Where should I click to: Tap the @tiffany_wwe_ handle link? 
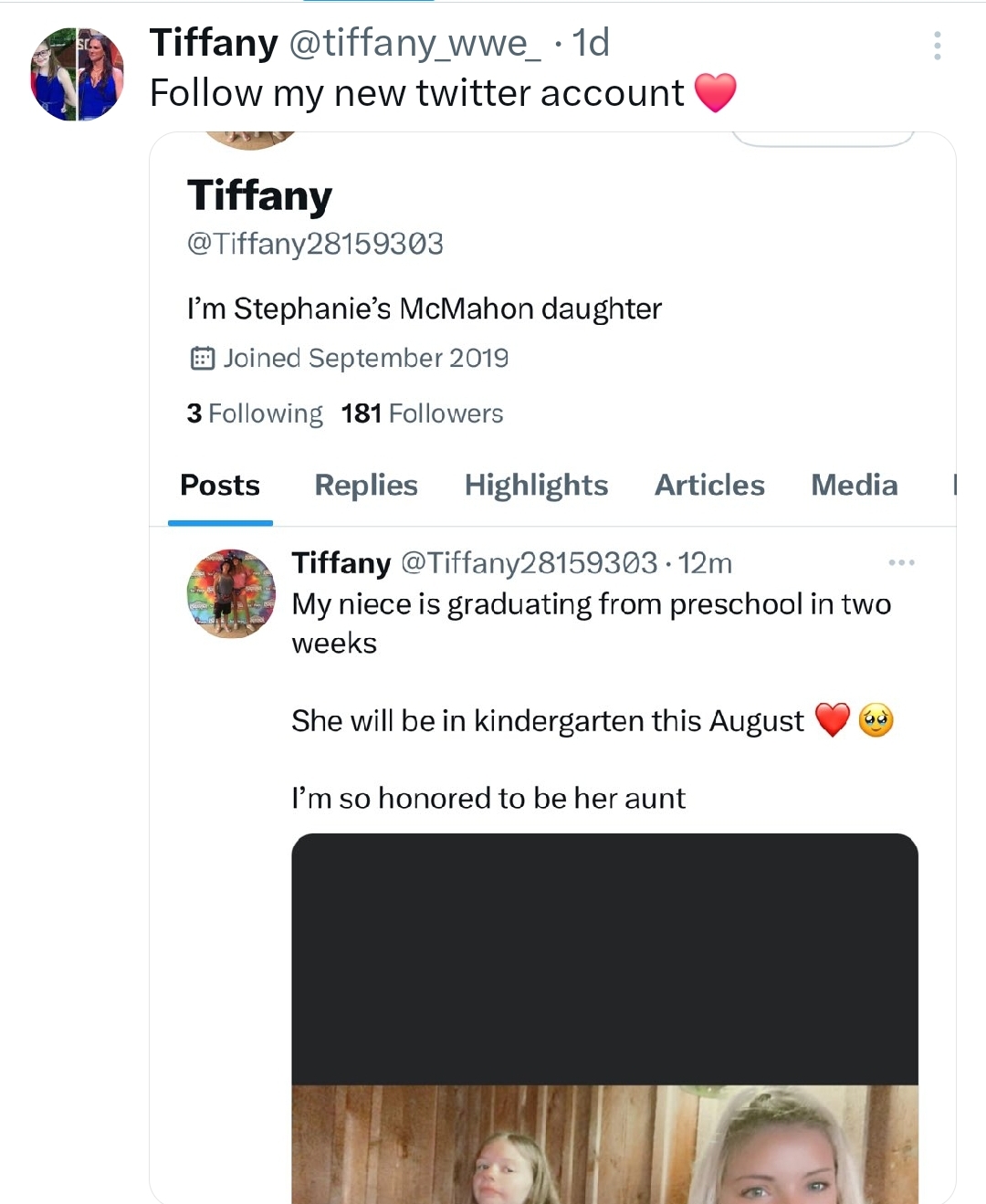point(414,43)
